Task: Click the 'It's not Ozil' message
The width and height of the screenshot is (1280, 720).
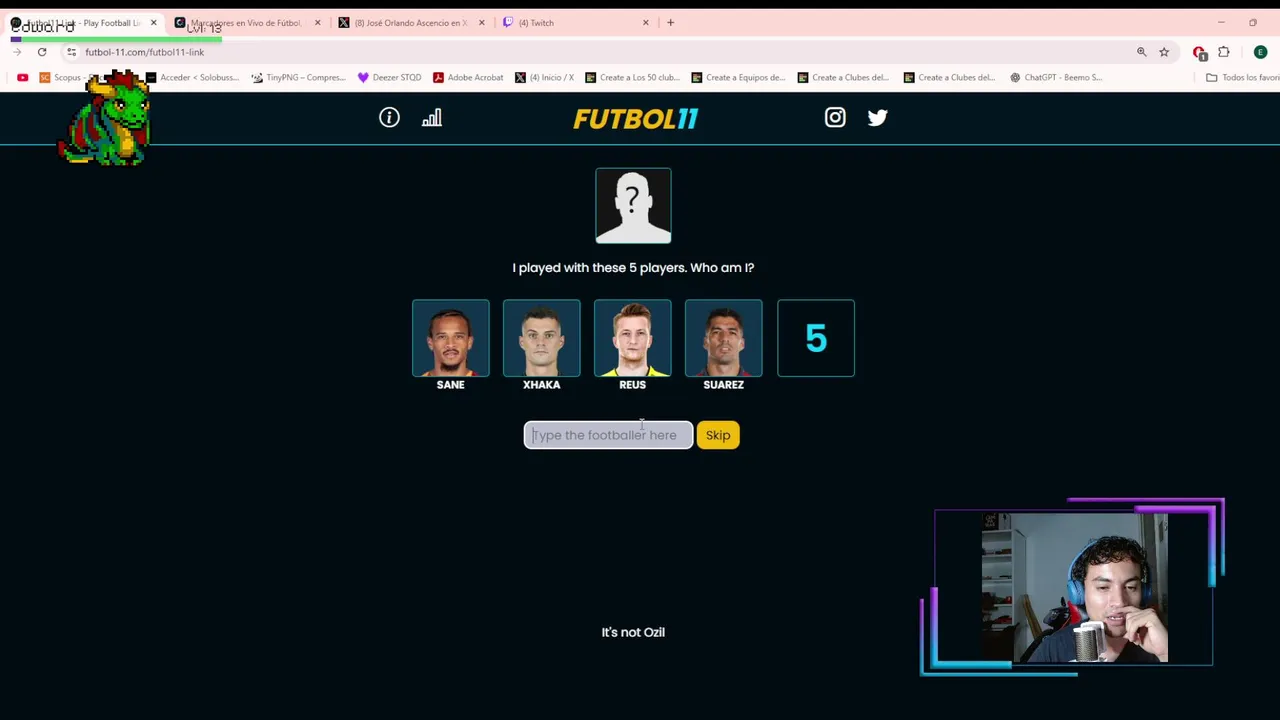Action: pos(633,632)
